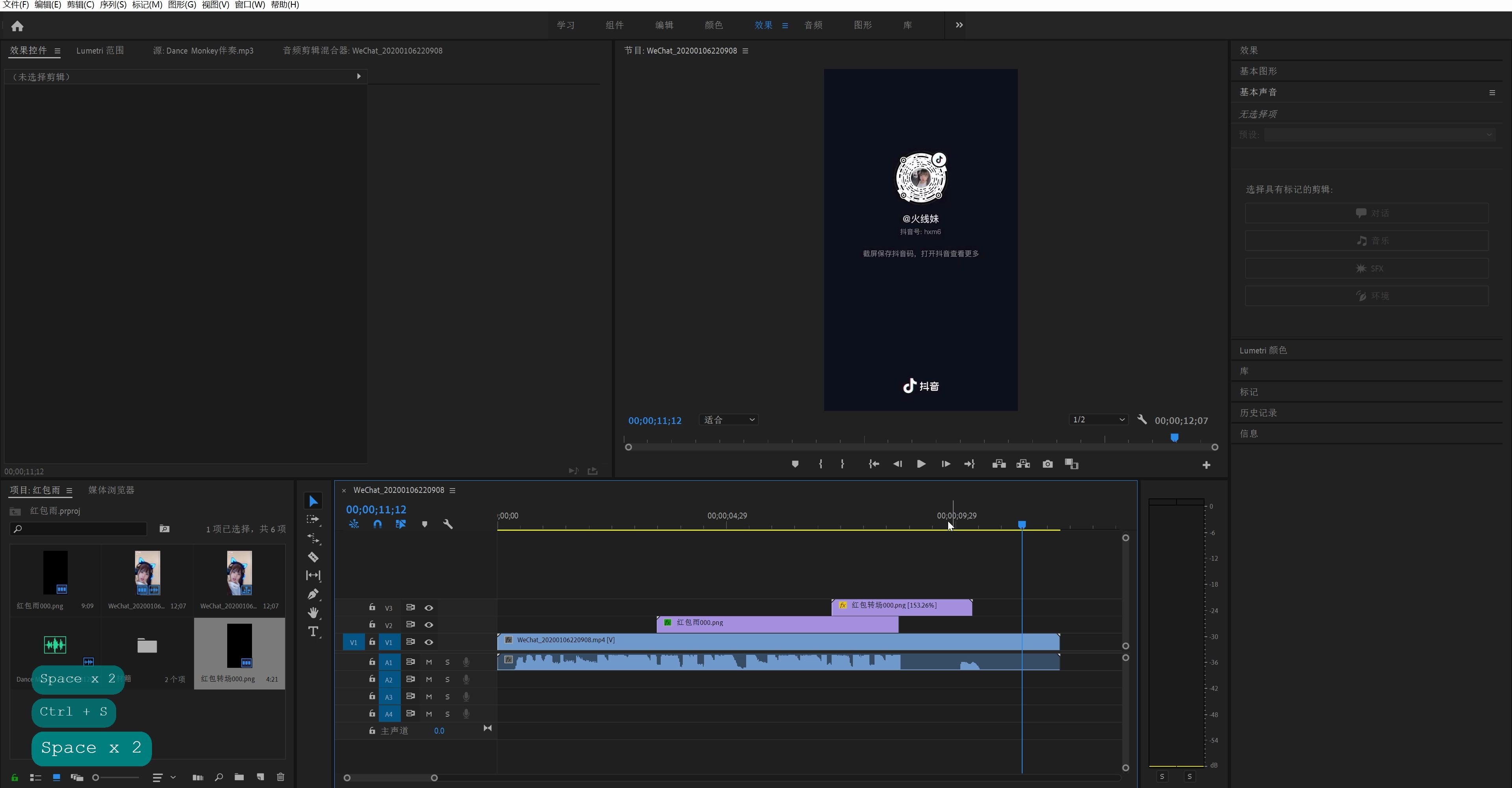
Task: Toggle V2 track output eye
Action: pyautogui.click(x=428, y=625)
